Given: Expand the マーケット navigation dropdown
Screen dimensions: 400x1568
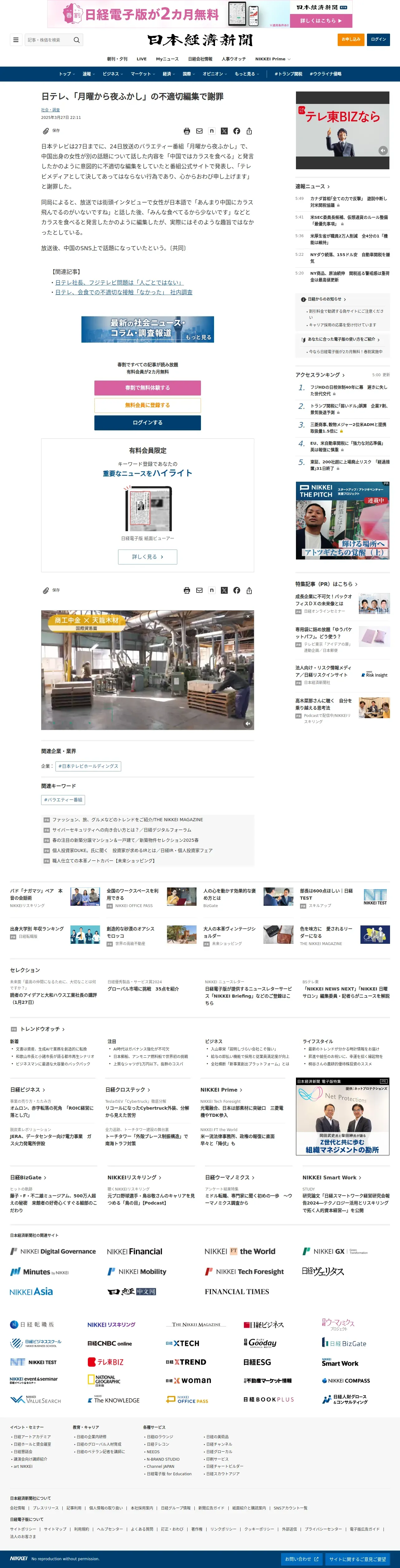Looking at the screenshot, I should point(143,74).
